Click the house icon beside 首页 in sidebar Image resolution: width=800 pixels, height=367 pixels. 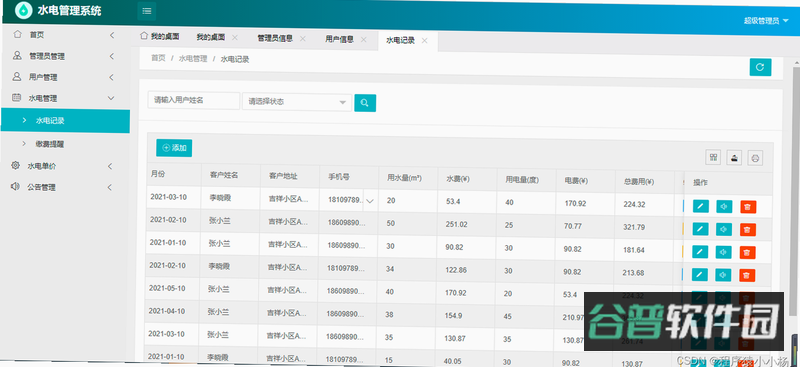pyautogui.click(x=17, y=34)
